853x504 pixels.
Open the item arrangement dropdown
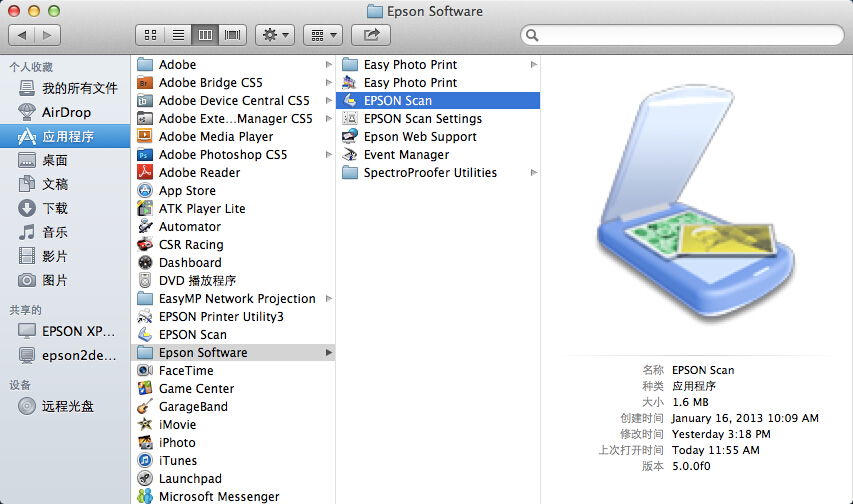323,35
